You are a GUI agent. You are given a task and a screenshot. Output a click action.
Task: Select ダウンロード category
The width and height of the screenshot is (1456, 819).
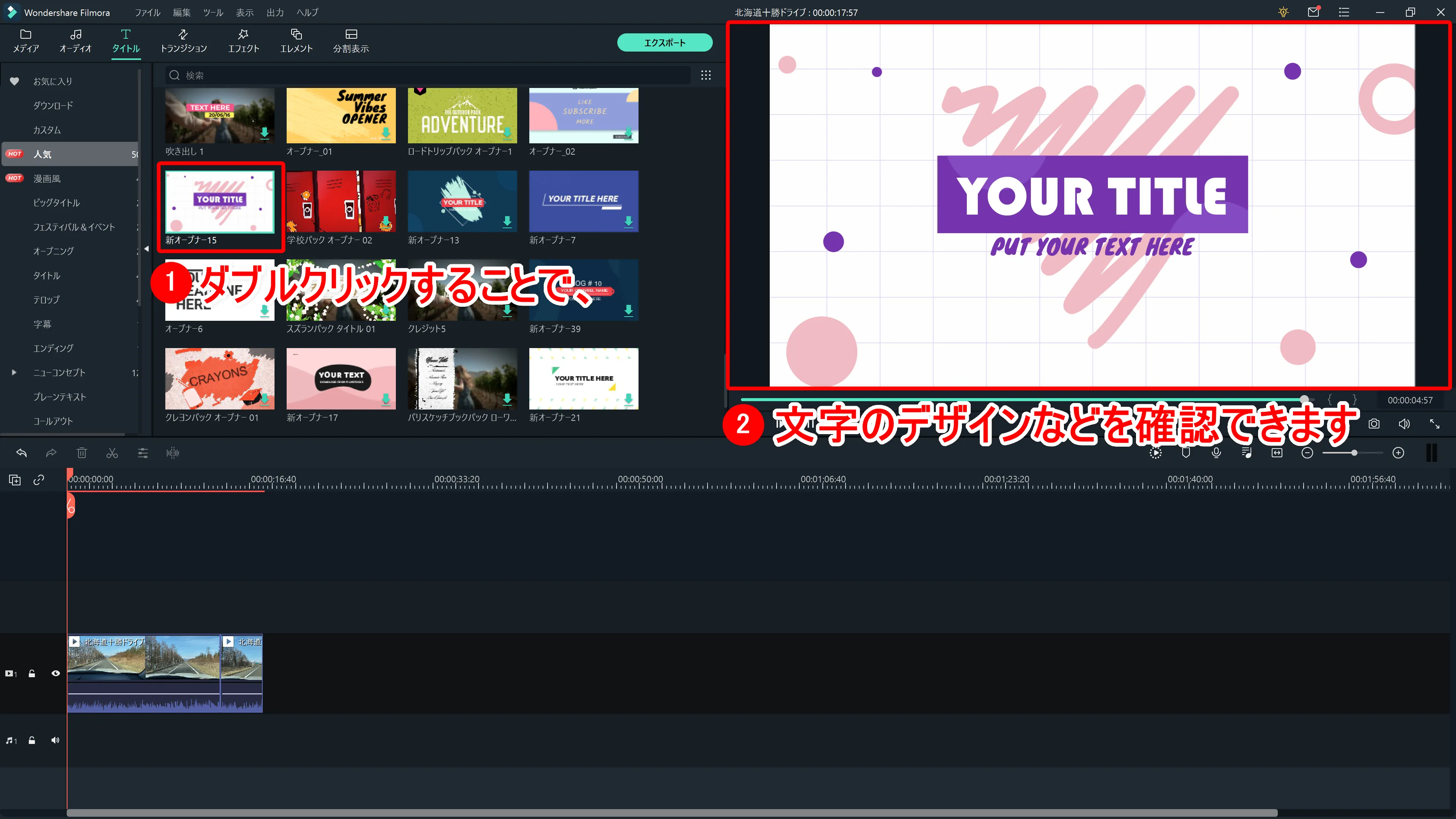point(53,106)
